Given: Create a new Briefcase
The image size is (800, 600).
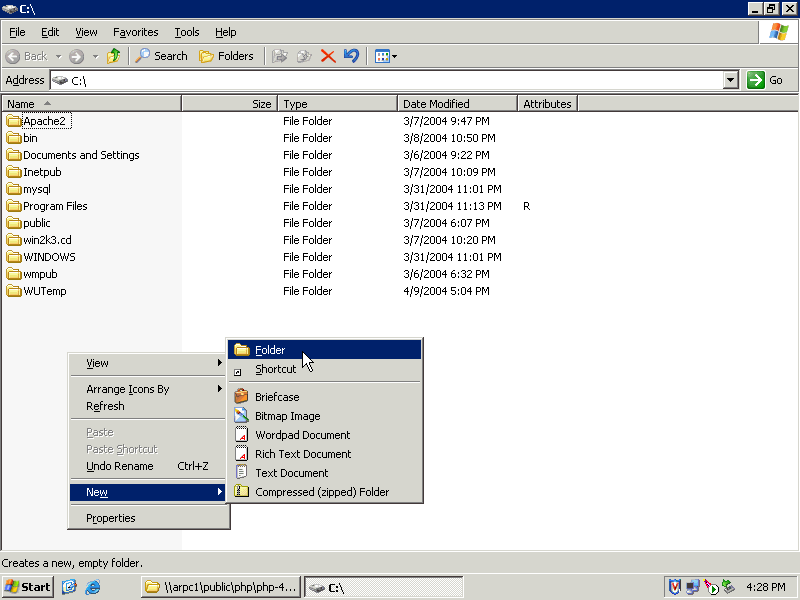Looking at the screenshot, I should click(276, 397).
